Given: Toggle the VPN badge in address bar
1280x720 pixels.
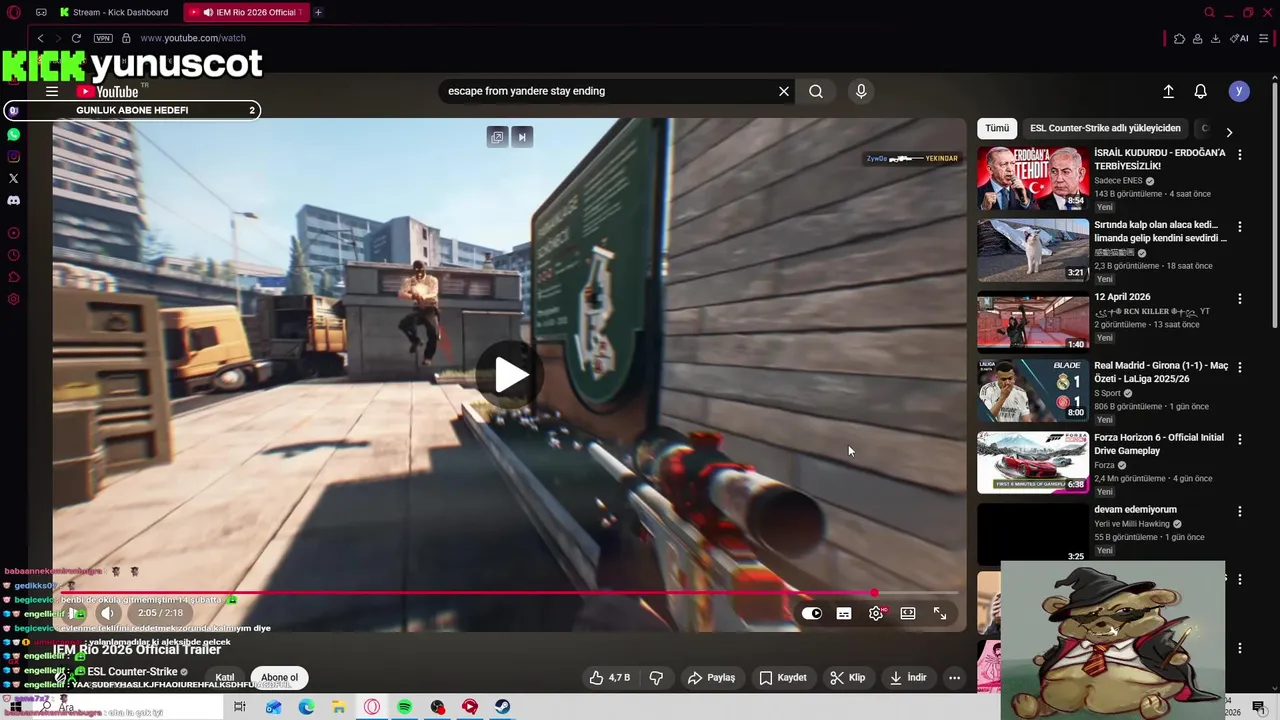Looking at the screenshot, I should coord(103,38).
